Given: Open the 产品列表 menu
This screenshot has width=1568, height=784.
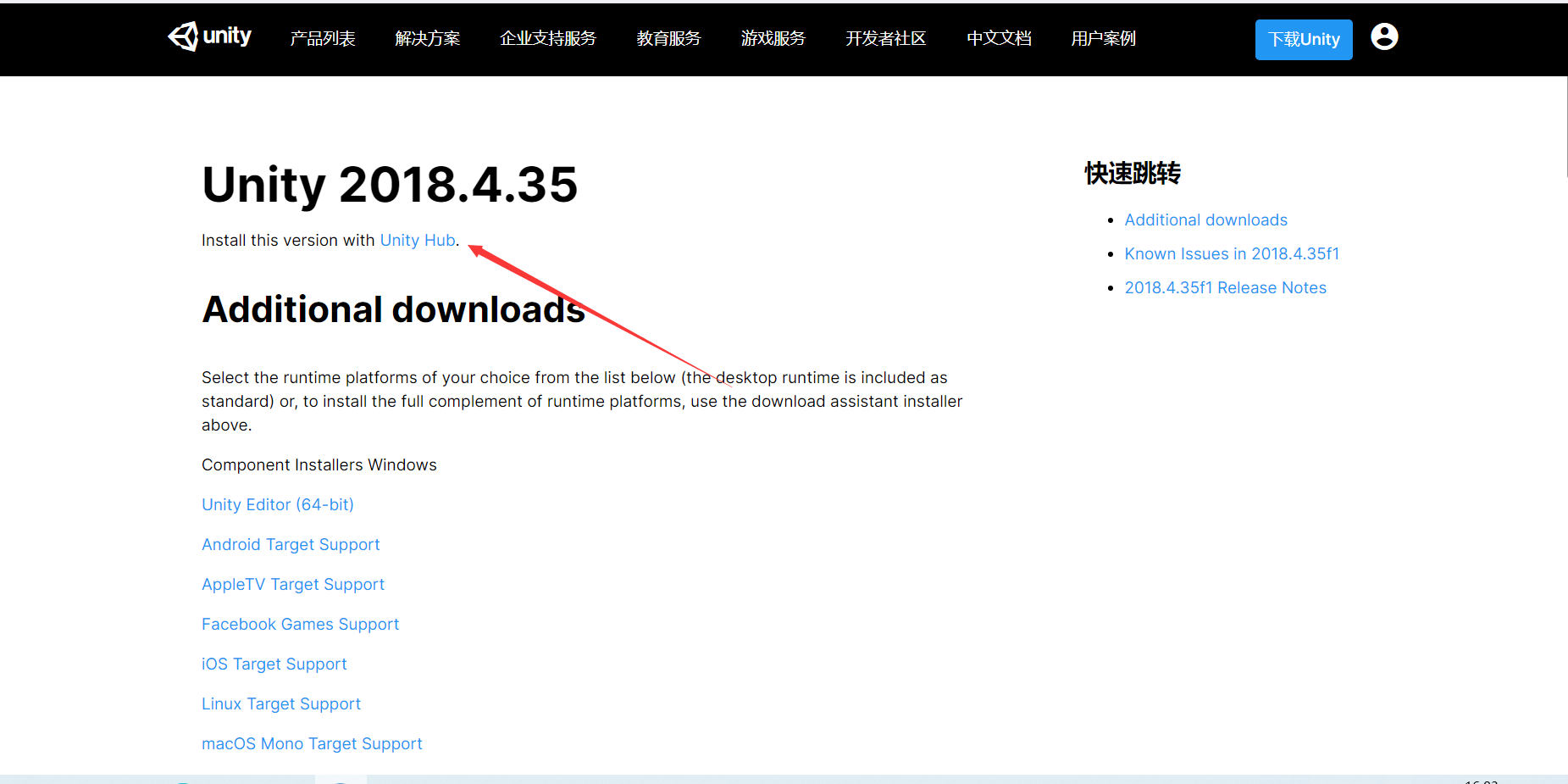Looking at the screenshot, I should click(323, 38).
